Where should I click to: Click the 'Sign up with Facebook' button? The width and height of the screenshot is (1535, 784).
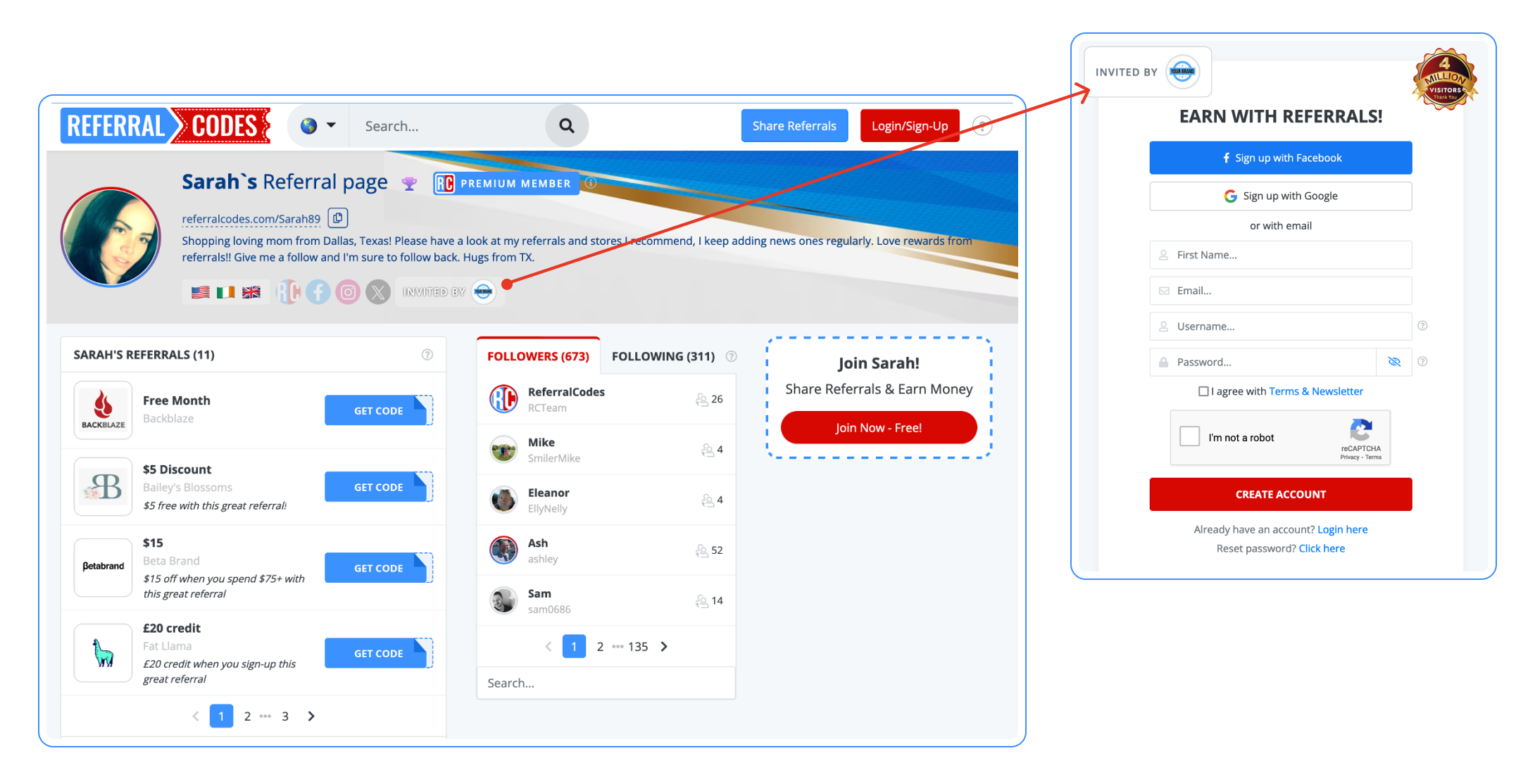[x=1281, y=157]
